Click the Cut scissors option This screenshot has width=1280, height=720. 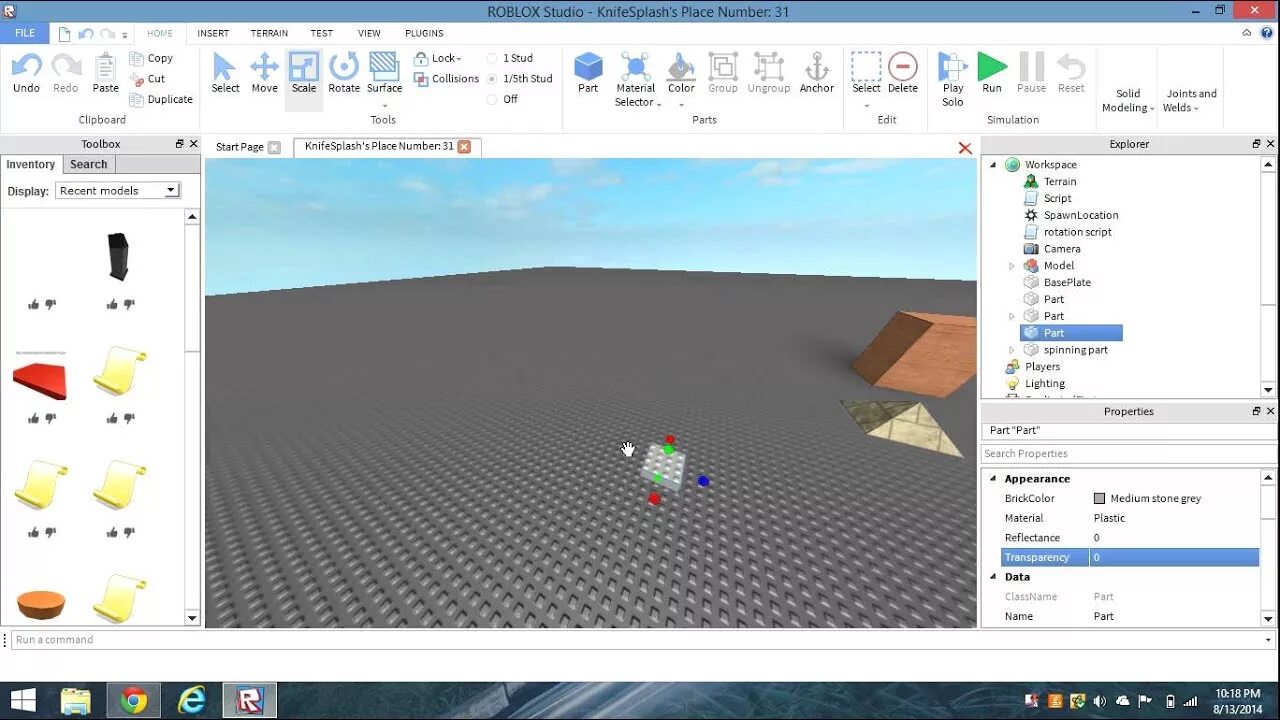coord(147,79)
